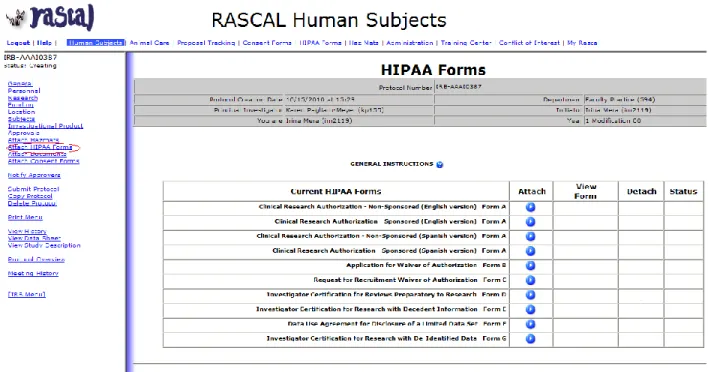Click Copy Protocol link
Viewport: 708px width, 372px height.
point(30,196)
